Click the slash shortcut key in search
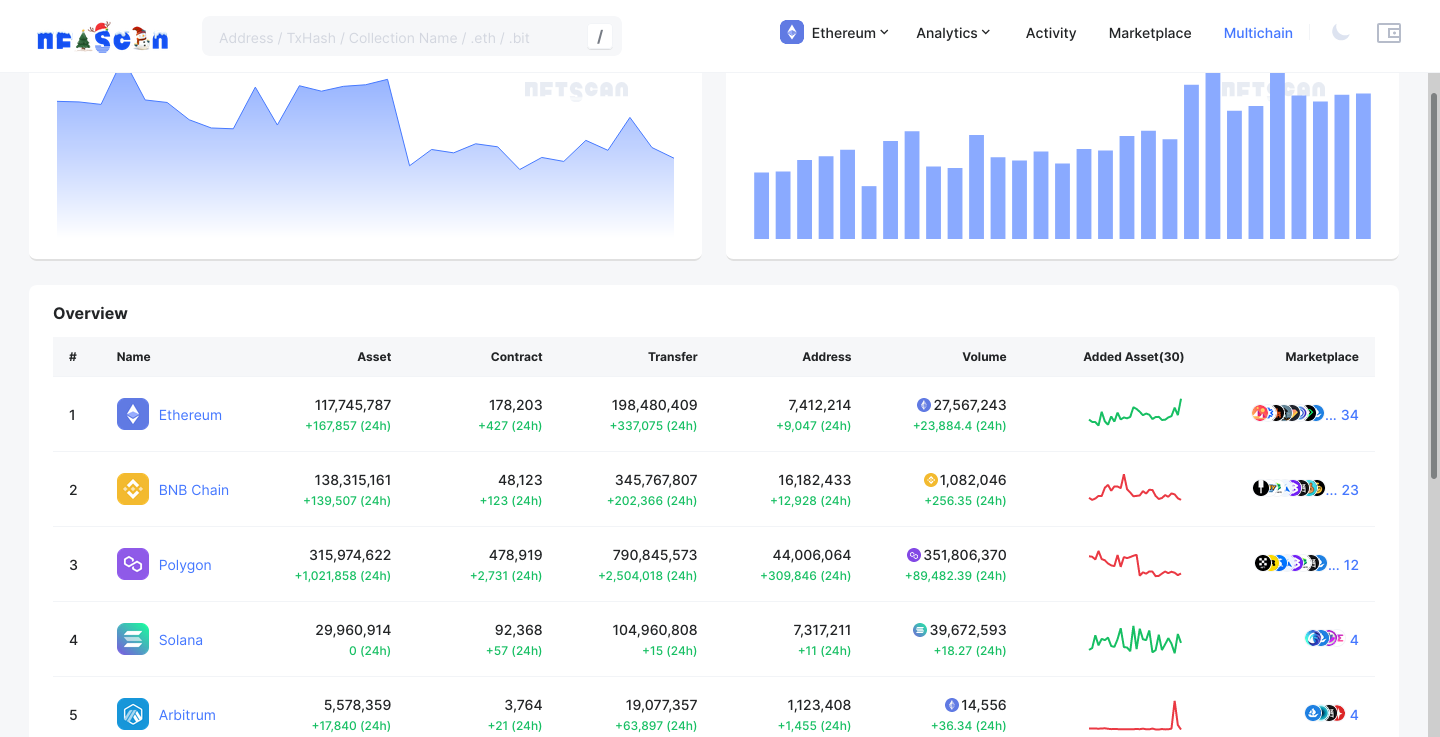 599,37
